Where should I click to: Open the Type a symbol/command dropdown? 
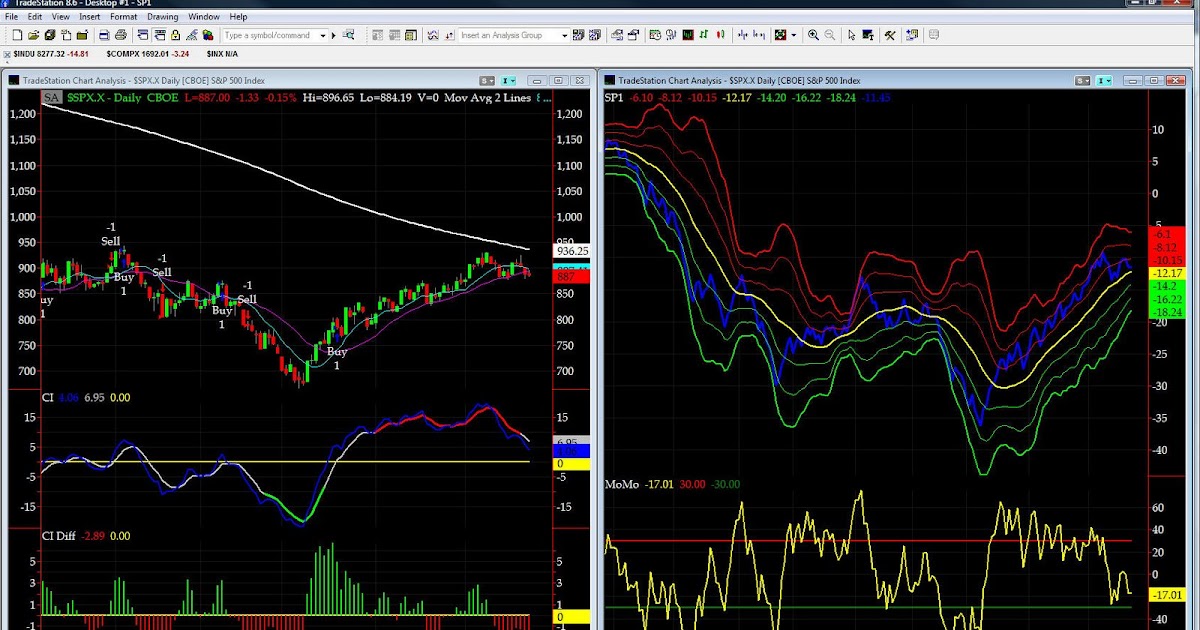pyautogui.click(x=323, y=35)
